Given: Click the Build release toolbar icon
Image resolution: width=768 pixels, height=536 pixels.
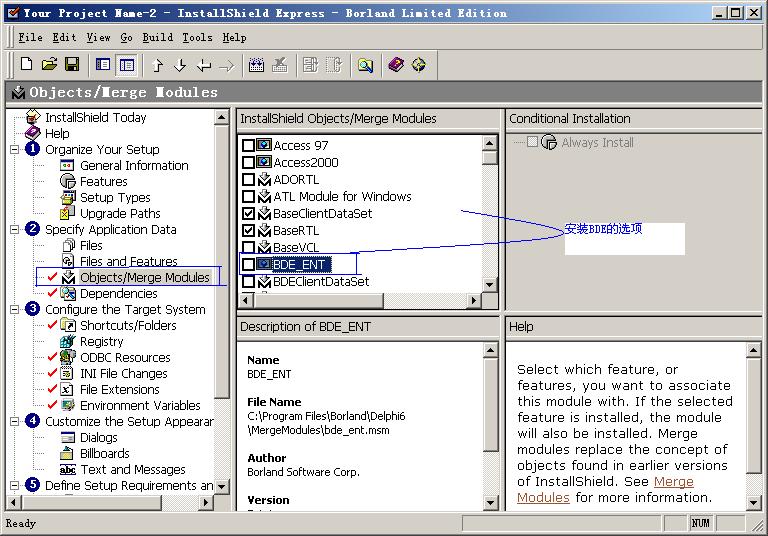Looking at the screenshot, I should pyautogui.click(x=256, y=65).
